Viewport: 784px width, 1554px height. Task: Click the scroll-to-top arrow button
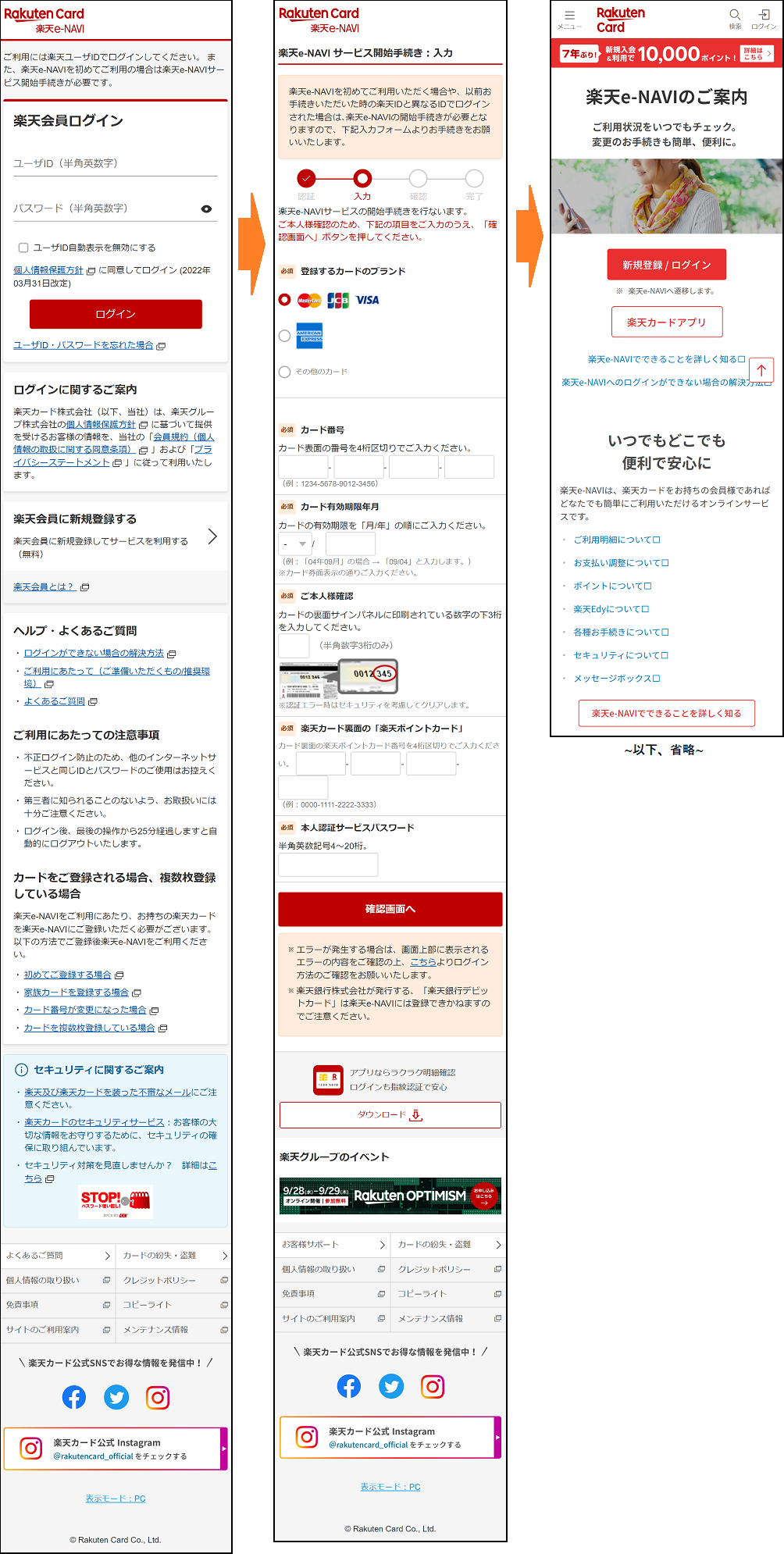coord(761,370)
